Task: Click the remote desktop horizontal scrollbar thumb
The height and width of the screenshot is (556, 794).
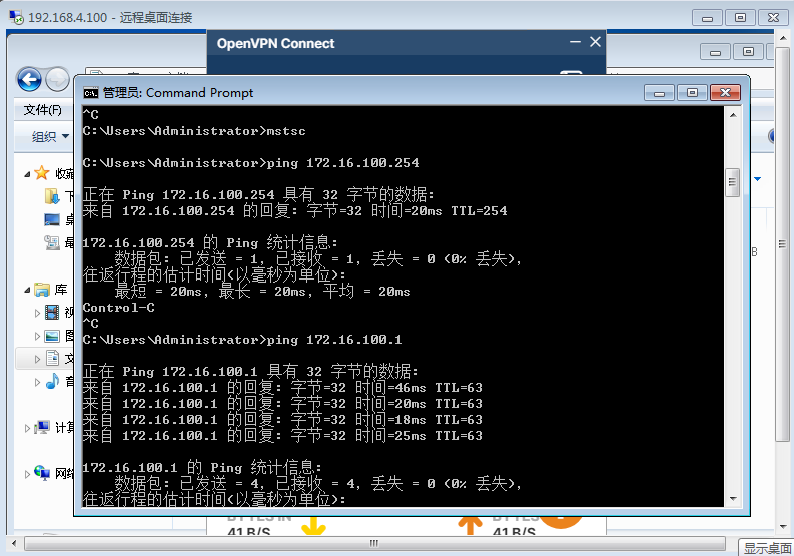Action: 373,543
